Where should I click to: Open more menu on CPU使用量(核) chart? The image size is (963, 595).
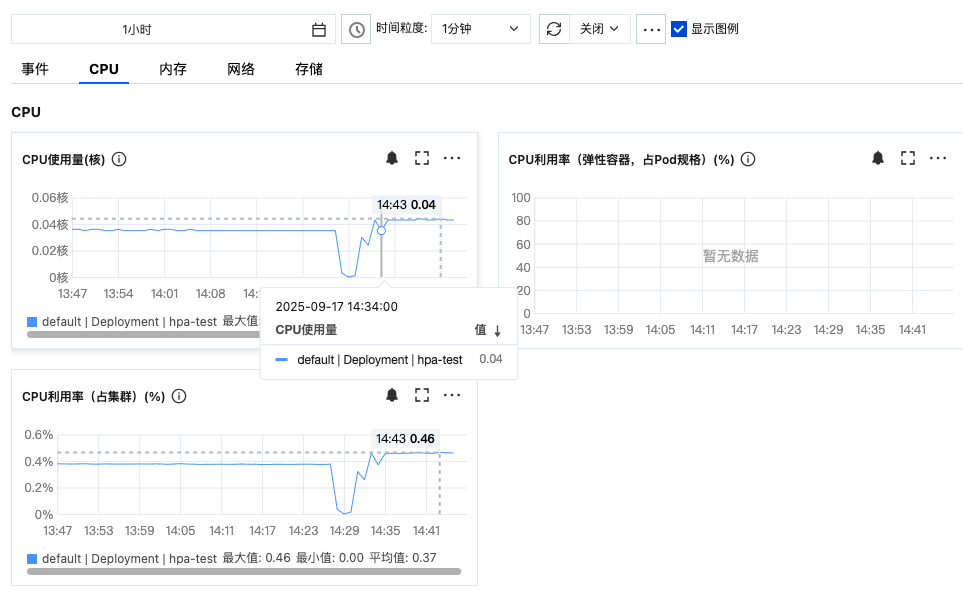click(x=452, y=158)
